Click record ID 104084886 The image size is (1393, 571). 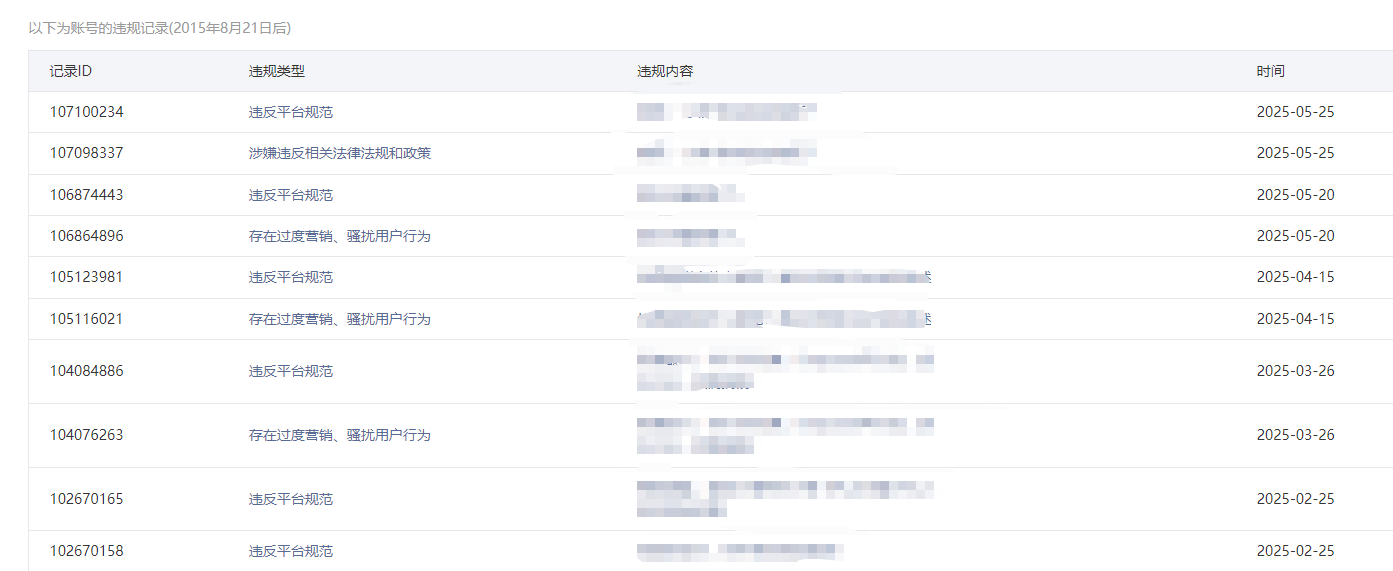87,371
